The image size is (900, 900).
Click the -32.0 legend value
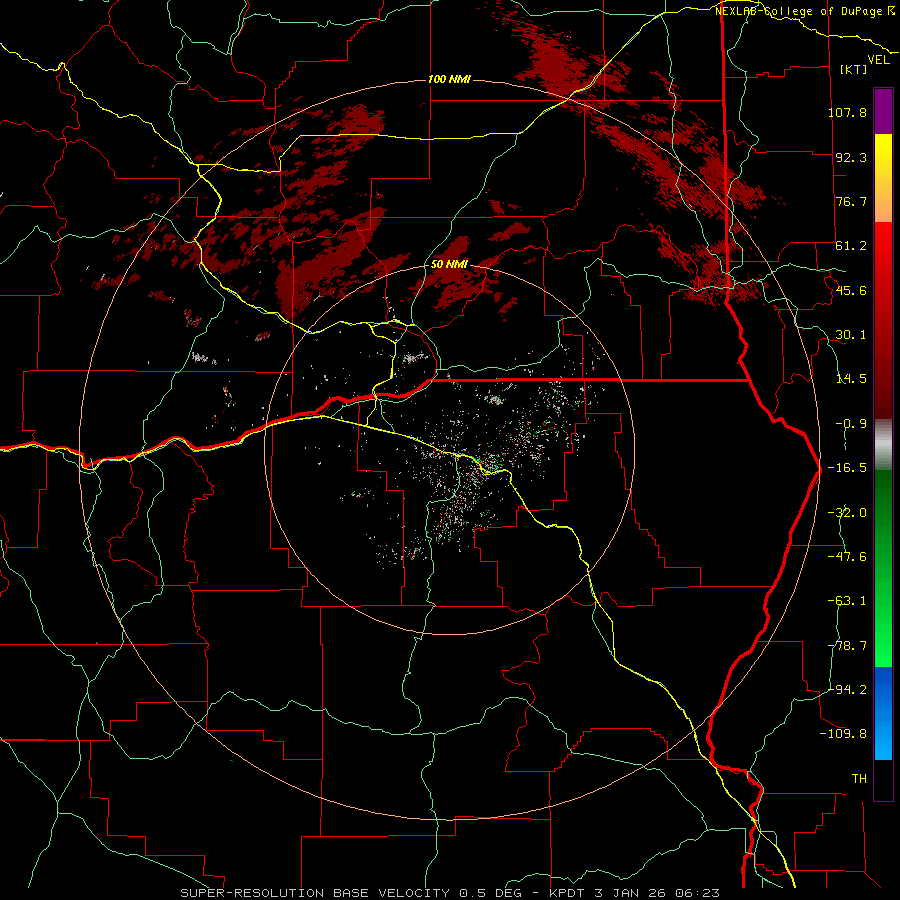pos(847,513)
